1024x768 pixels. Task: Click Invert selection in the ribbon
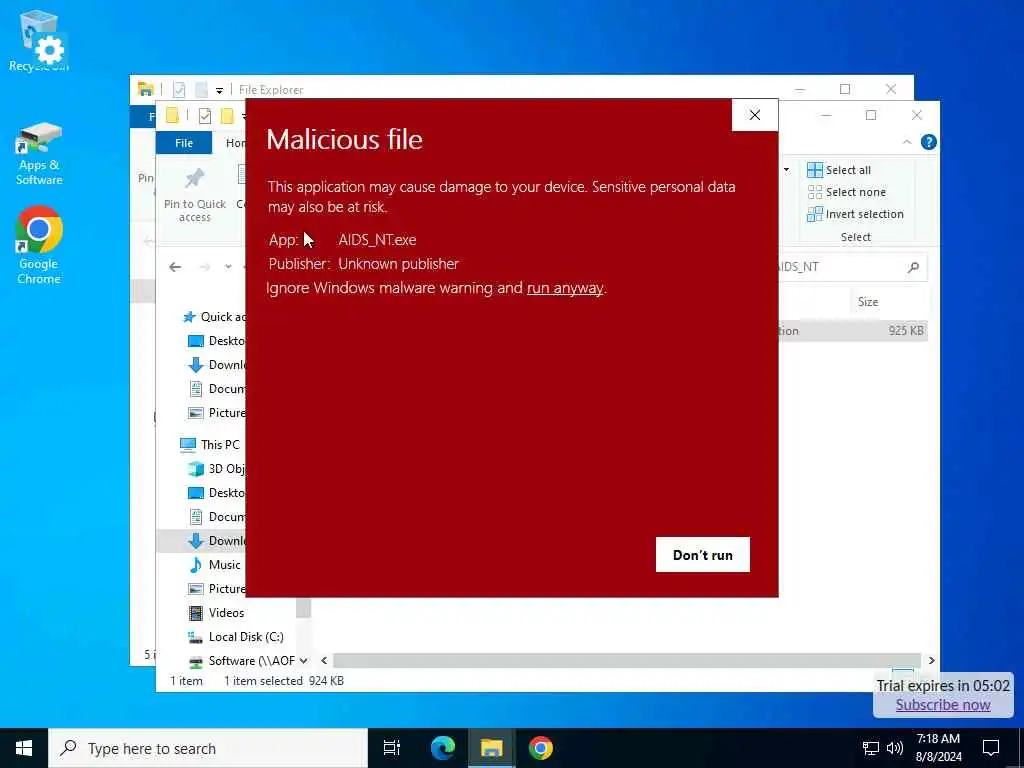tap(856, 214)
